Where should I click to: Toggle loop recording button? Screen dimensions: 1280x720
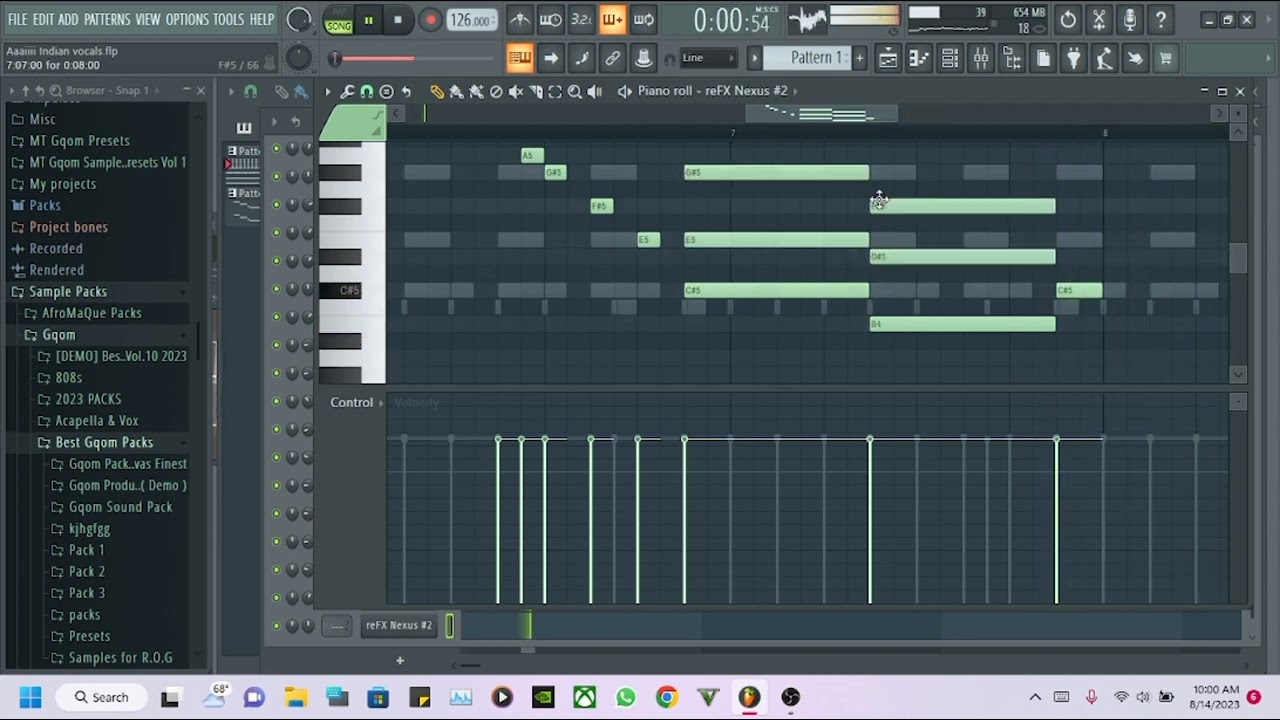click(644, 19)
